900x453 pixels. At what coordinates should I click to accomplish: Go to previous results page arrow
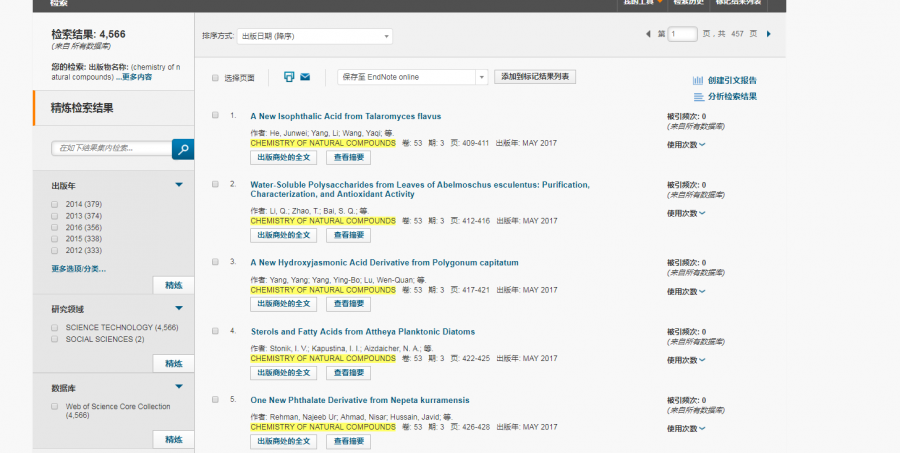648,34
